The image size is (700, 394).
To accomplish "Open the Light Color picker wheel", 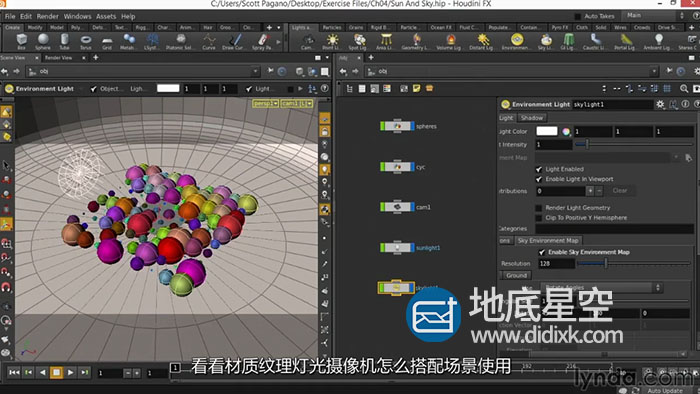I will pos(566,132).
